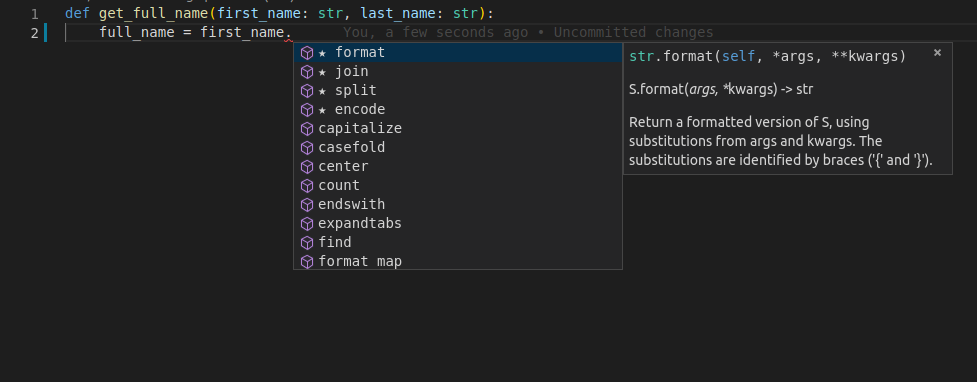977x382 pixels.
Task: Click the method icon next to center
Action: [307, 167]
